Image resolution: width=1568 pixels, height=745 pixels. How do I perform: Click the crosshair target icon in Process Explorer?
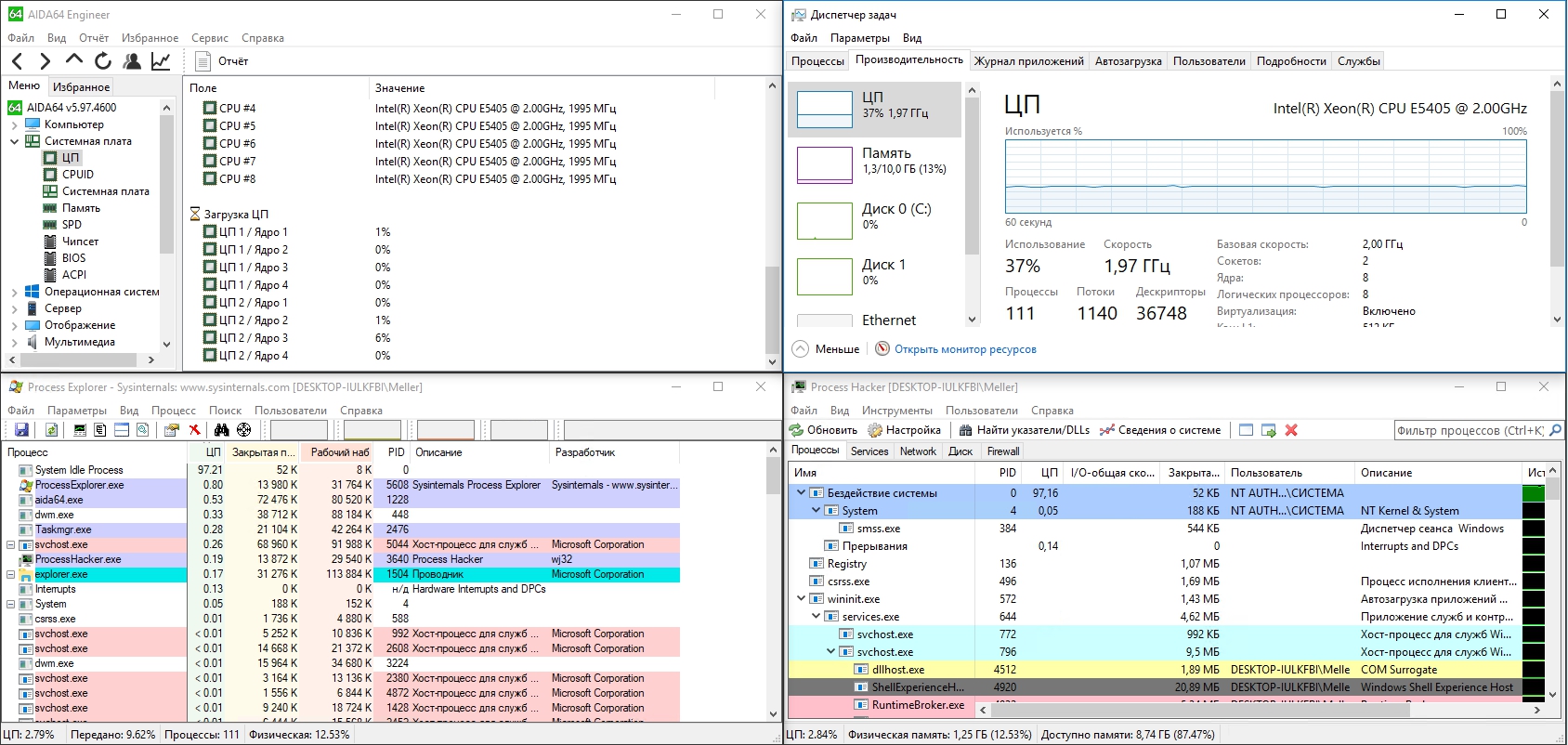243,430
